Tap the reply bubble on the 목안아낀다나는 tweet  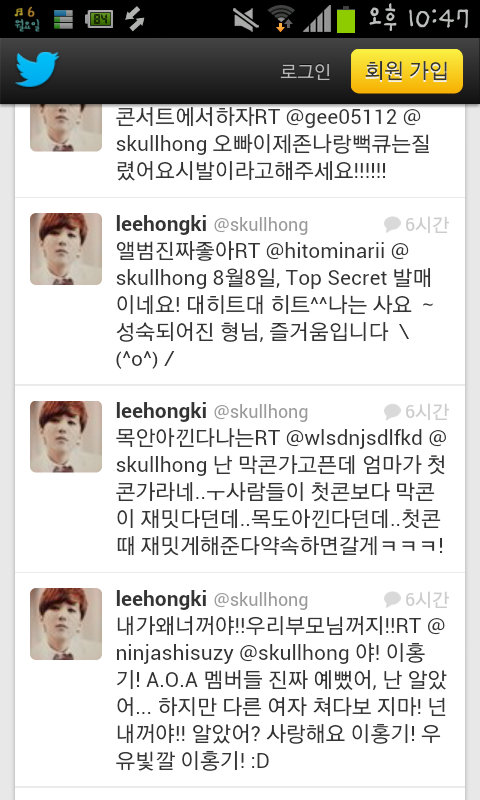click(392, 411)
